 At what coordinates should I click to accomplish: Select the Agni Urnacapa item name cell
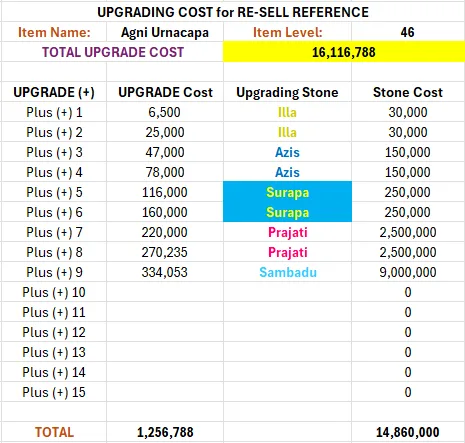[165, 32]
